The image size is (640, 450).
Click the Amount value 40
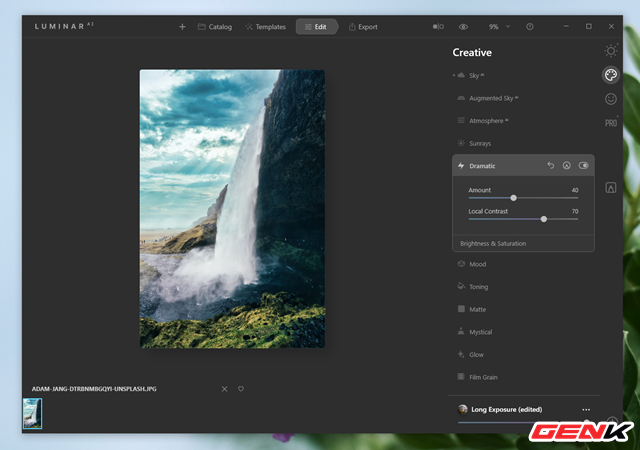click(x=575, y=190)
